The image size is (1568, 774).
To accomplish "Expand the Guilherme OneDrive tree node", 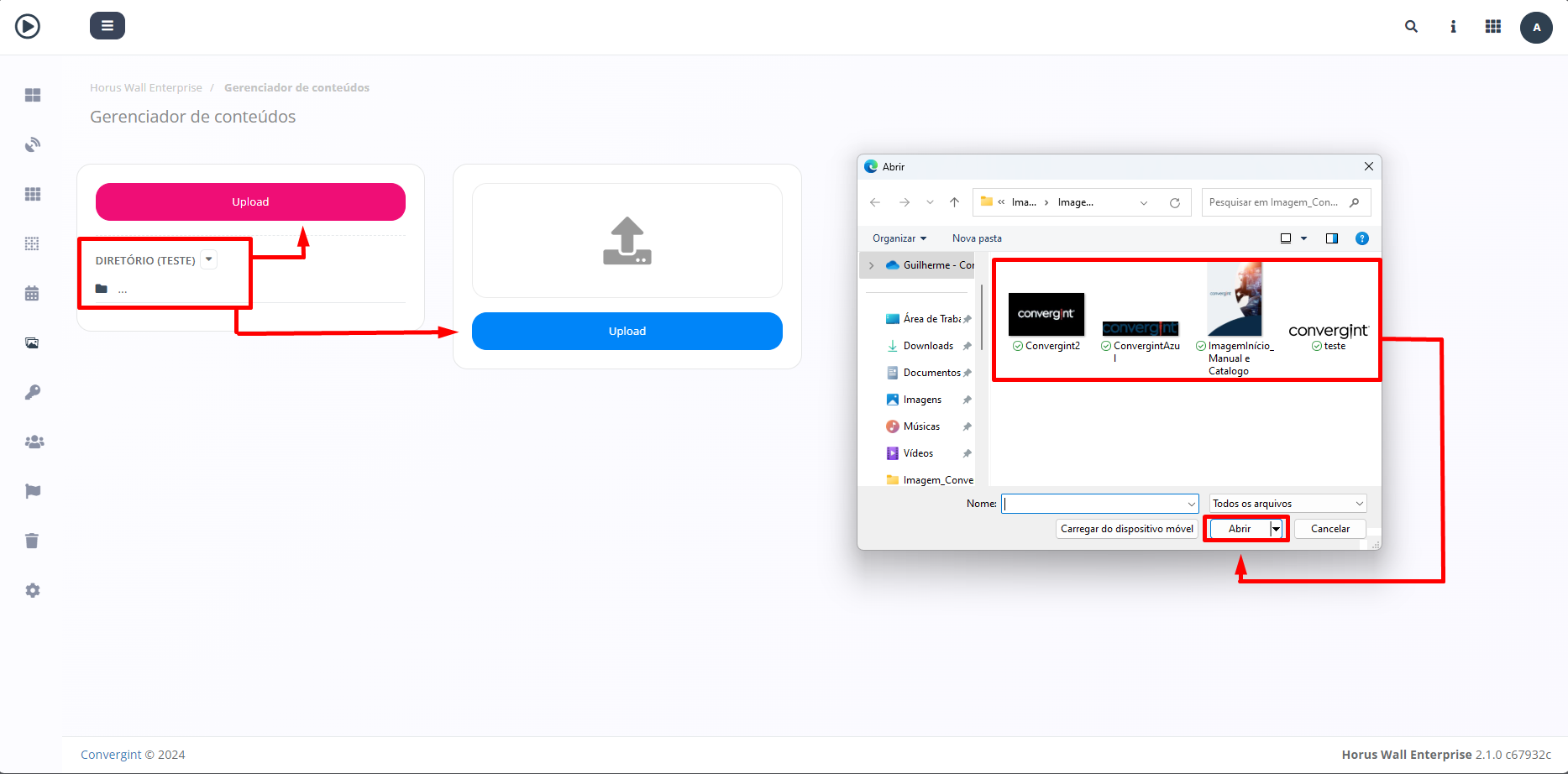I will 871,265.
